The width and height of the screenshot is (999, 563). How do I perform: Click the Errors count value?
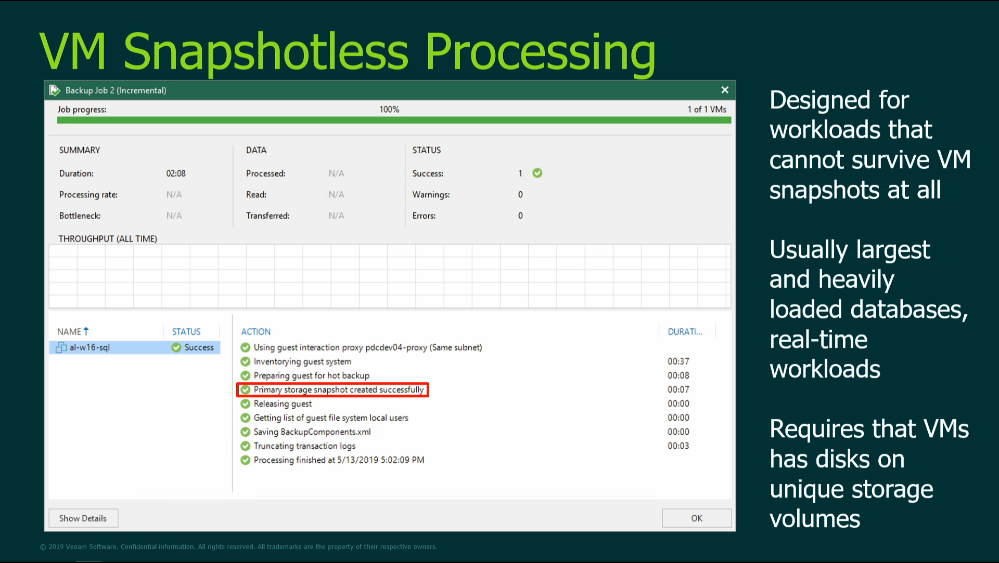coord(520,215)
